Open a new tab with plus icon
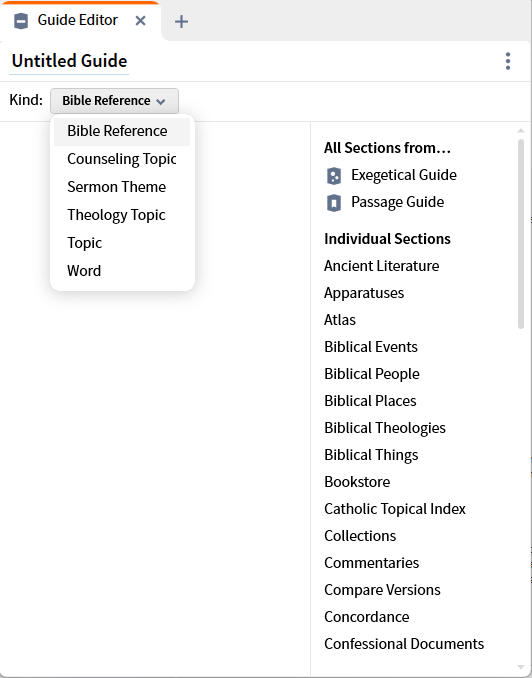 [x=181, y=21]
